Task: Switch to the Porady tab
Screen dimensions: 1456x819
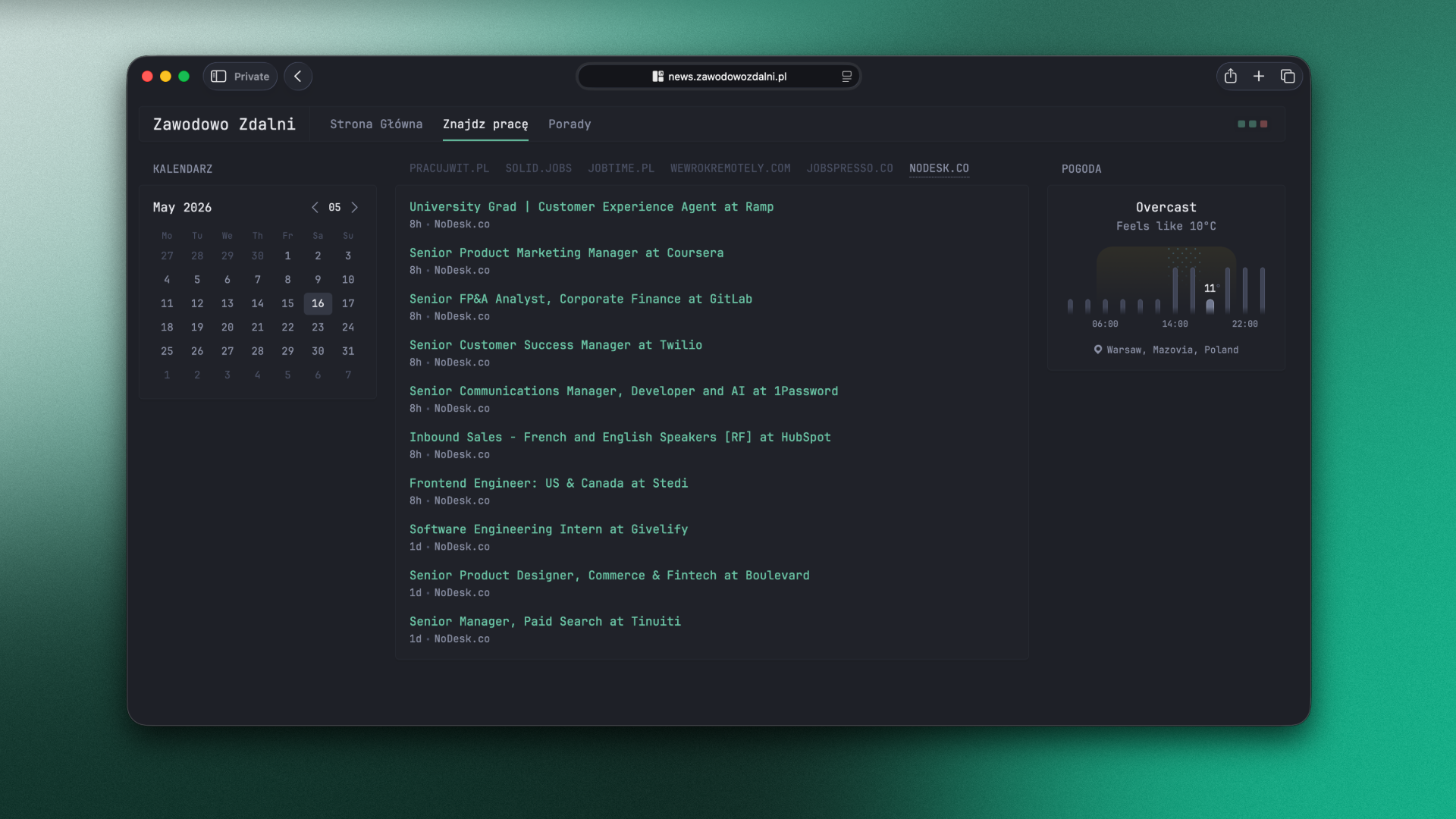Action: pos(570,124)
